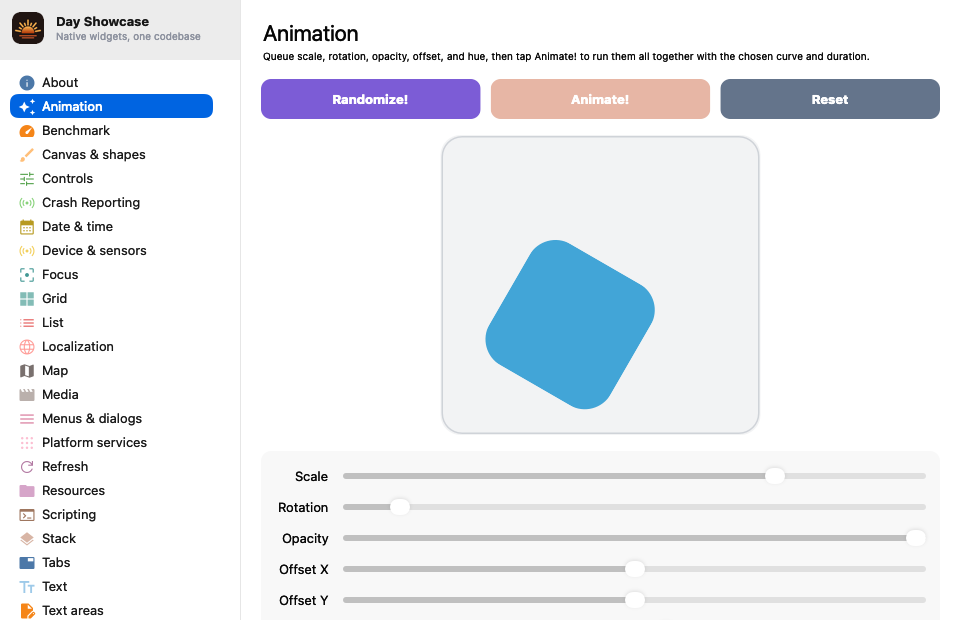Click the Benchmark gauge icon
Viewport: 960px width, 620px height.
[27, 130]
